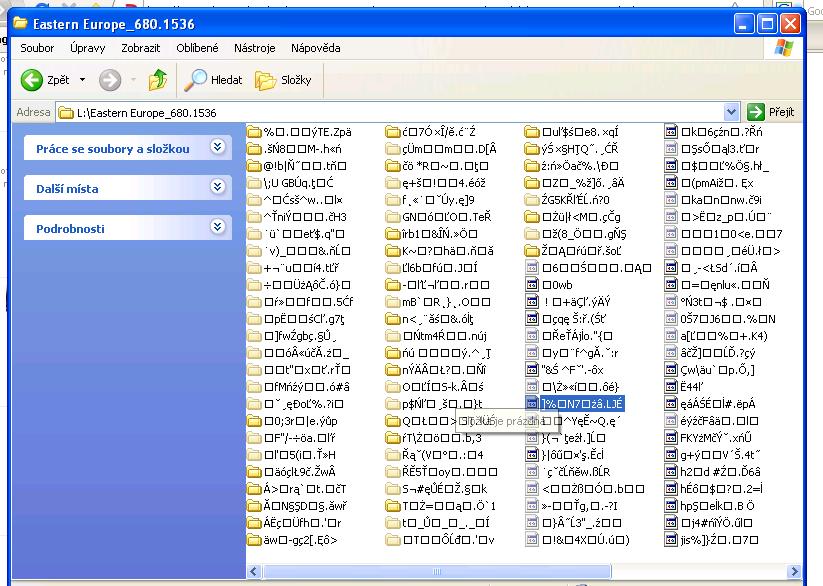Click folder name çÜm□□m□□.D[Â

coord(449,149)
